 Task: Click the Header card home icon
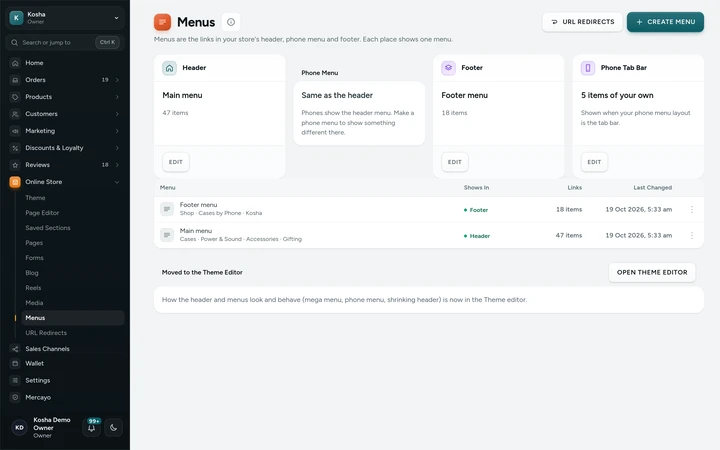(169, 68)
